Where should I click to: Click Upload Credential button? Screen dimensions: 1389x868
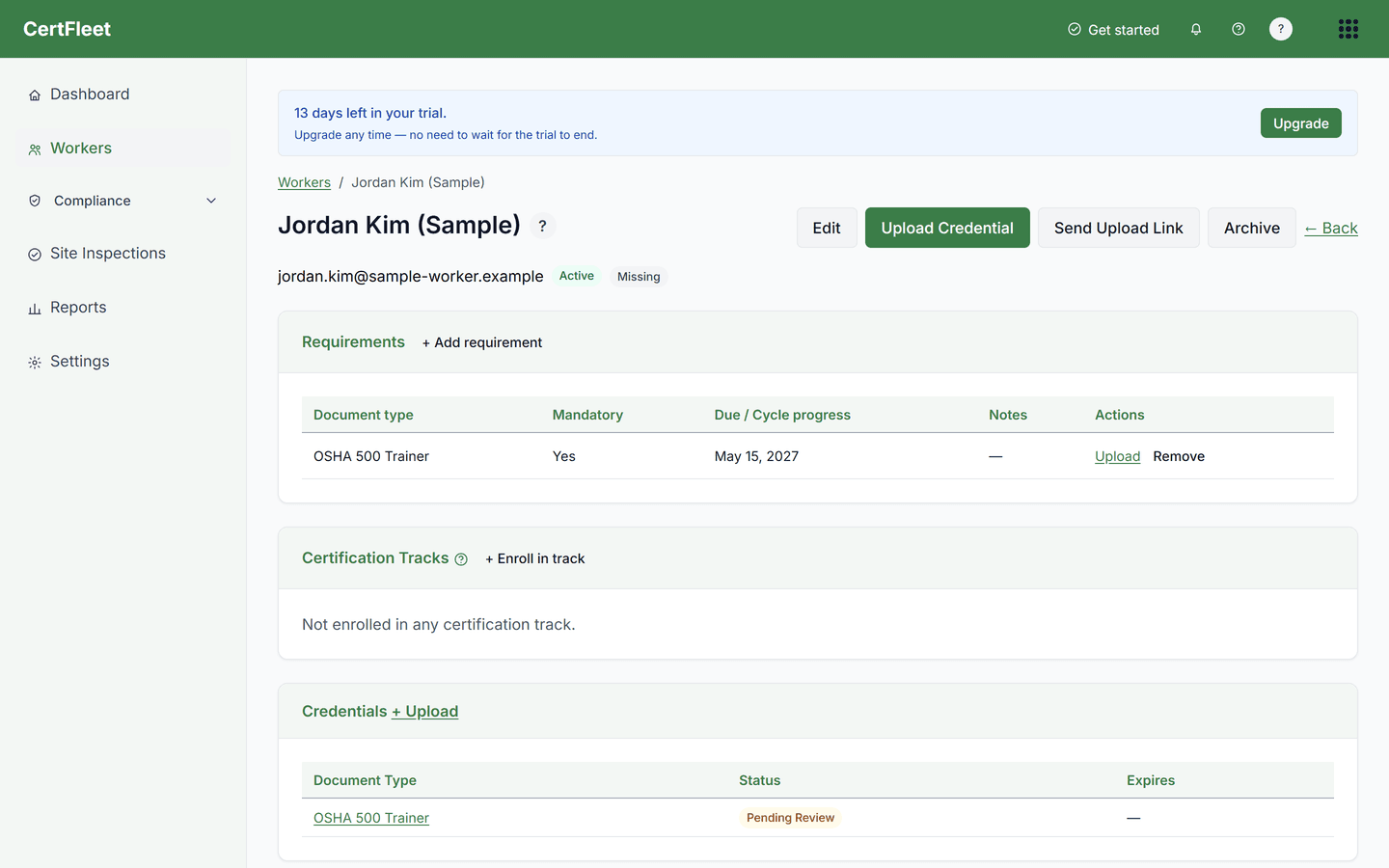tap(947, 228)
